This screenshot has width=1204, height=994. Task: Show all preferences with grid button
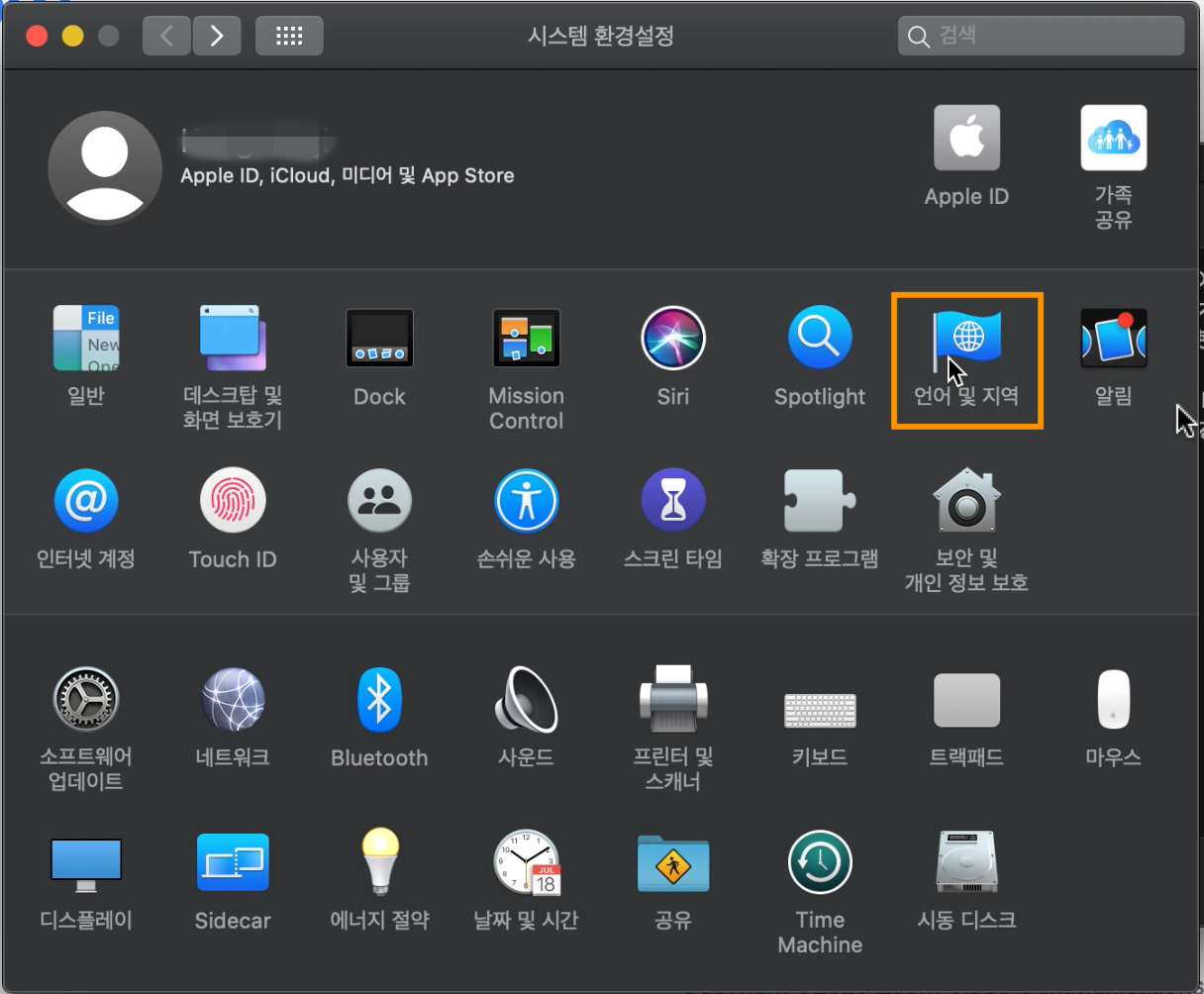click(x=289, y=37)
